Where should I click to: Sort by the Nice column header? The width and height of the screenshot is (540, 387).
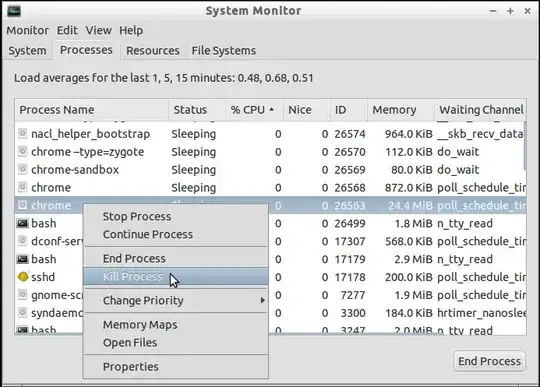307,110
